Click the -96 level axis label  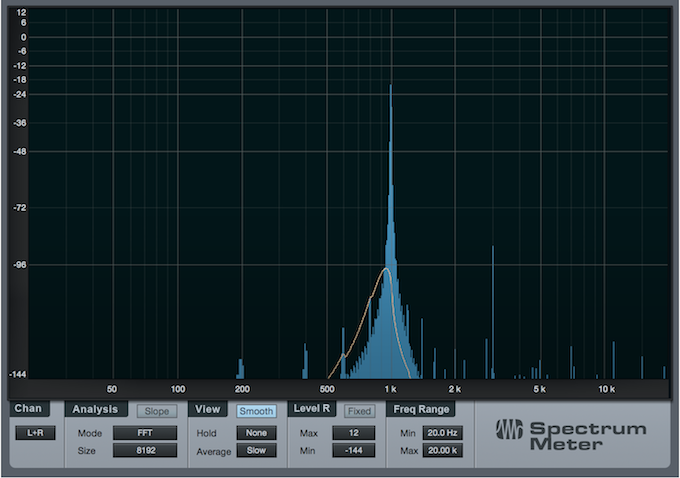(20, 265)
